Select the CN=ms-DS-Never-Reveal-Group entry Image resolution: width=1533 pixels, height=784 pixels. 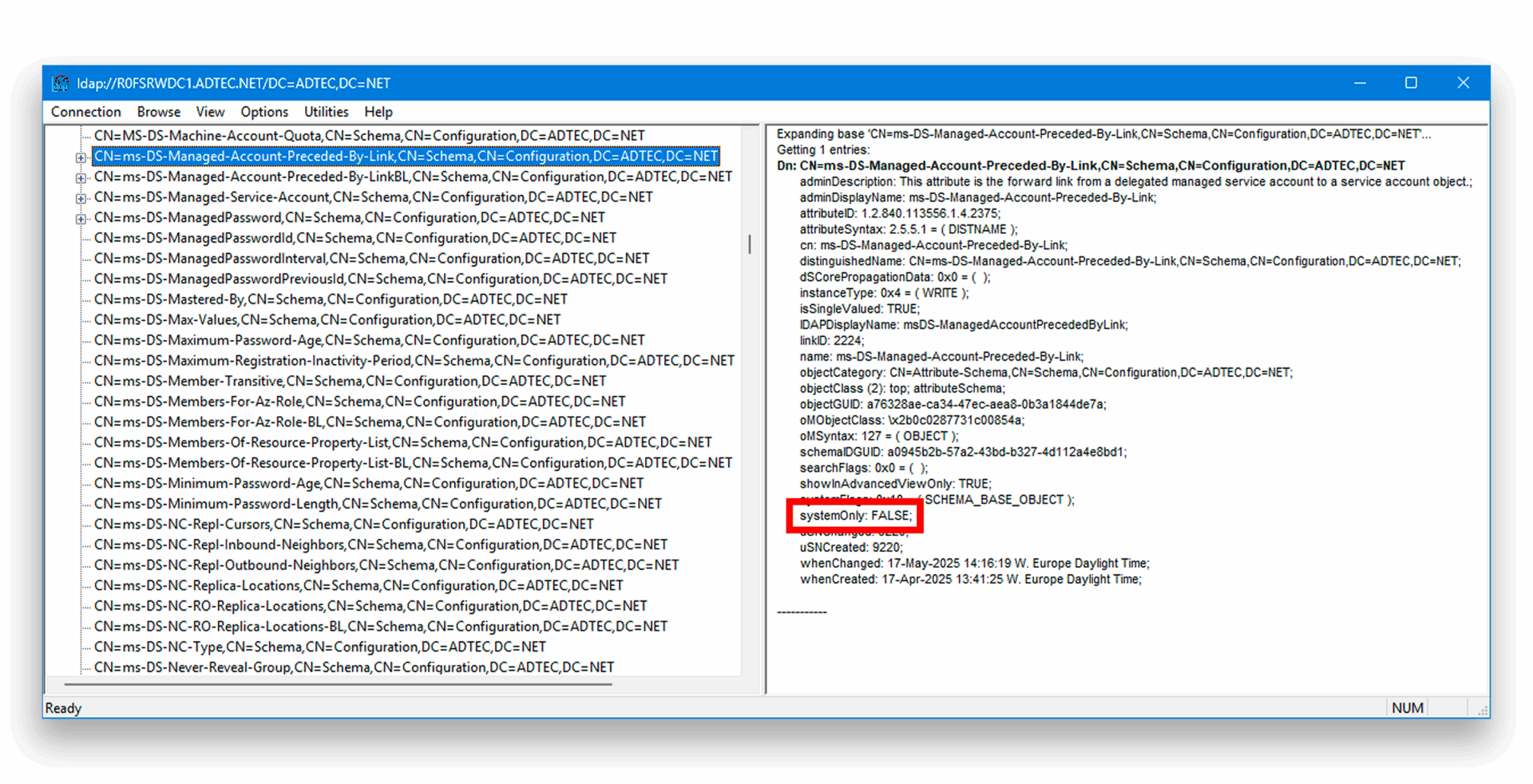(x=354, y=667)
